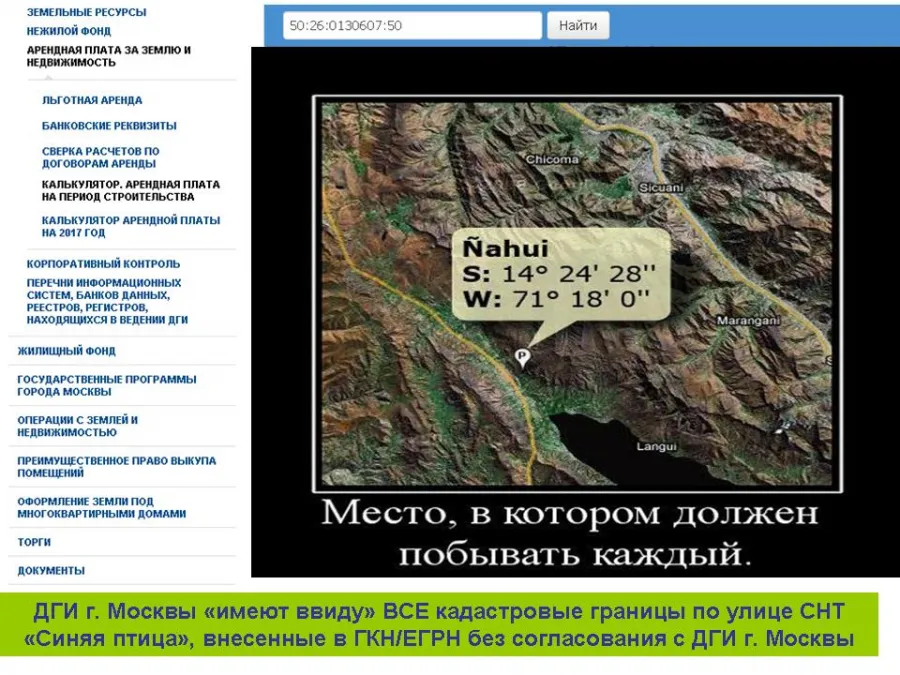Click the Marangani label on the map
Screen dimensions: 900x675
(748, 321)
